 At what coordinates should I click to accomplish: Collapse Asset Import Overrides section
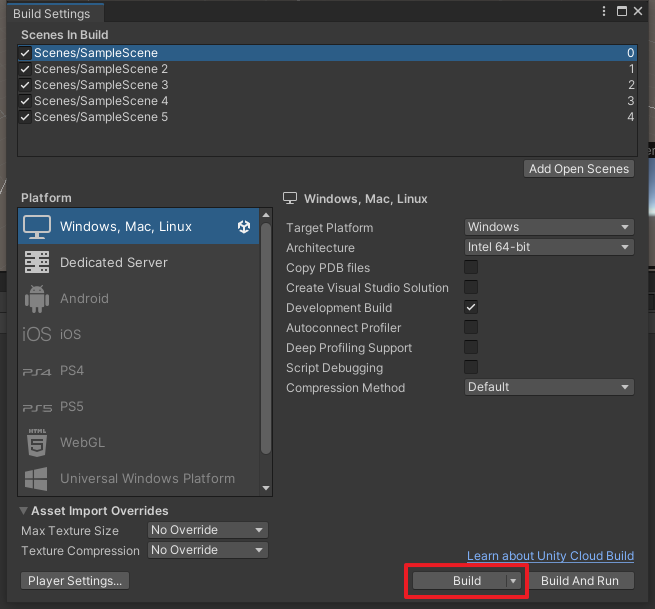tap(24, 511)
